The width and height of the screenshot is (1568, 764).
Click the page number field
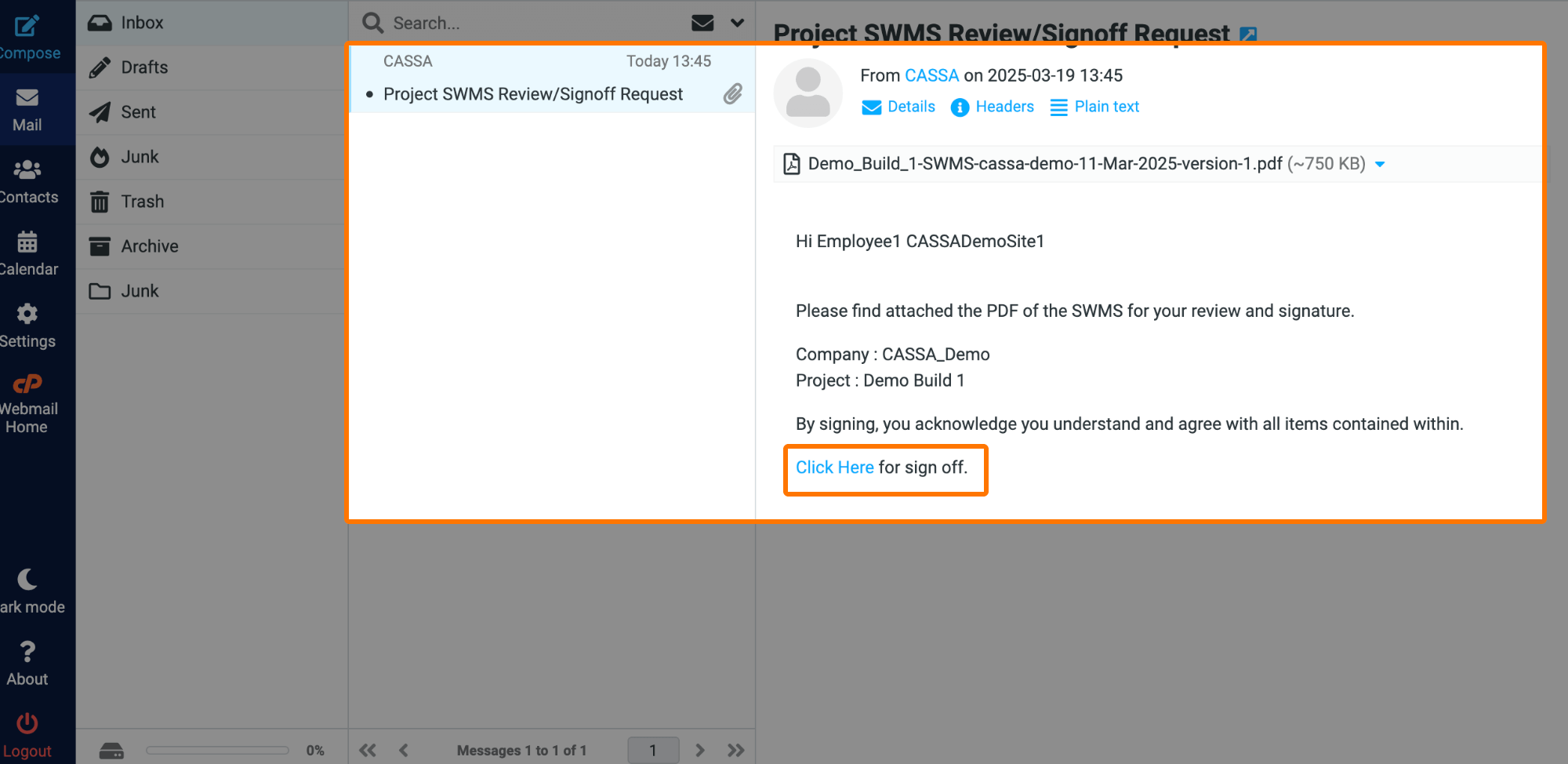click(653, 750)
